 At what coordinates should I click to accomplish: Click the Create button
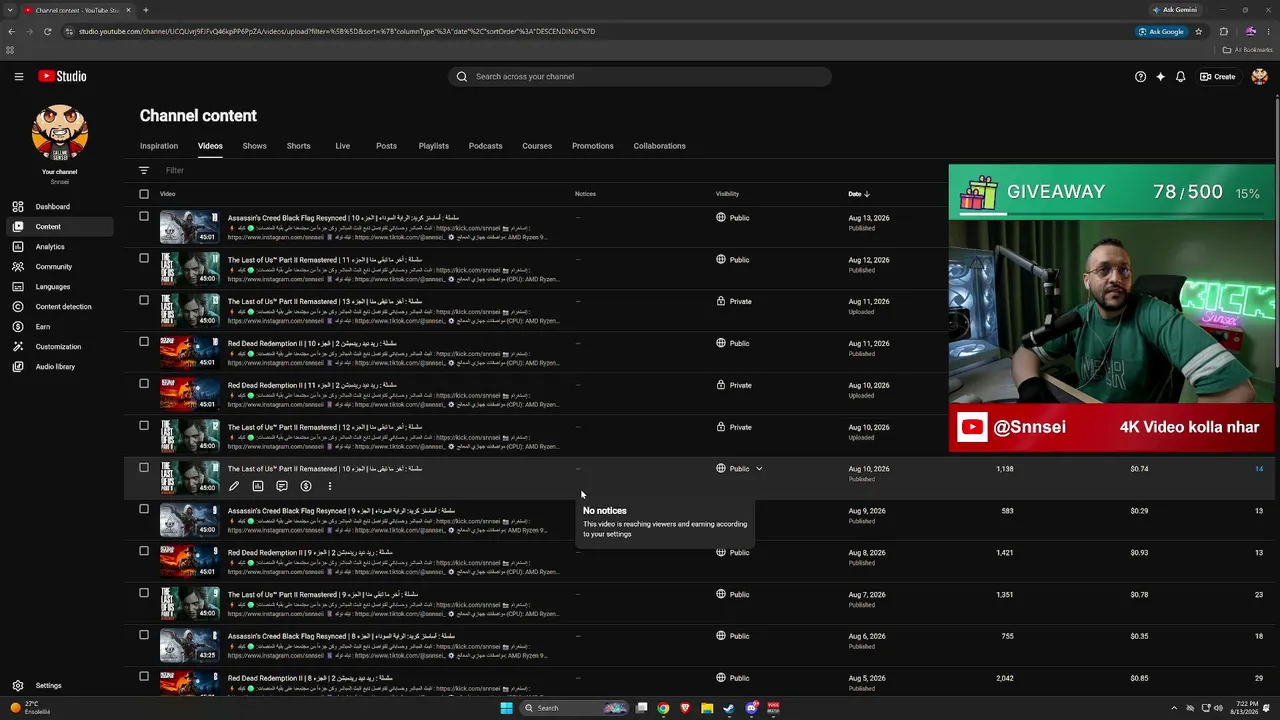(1218, 76)
